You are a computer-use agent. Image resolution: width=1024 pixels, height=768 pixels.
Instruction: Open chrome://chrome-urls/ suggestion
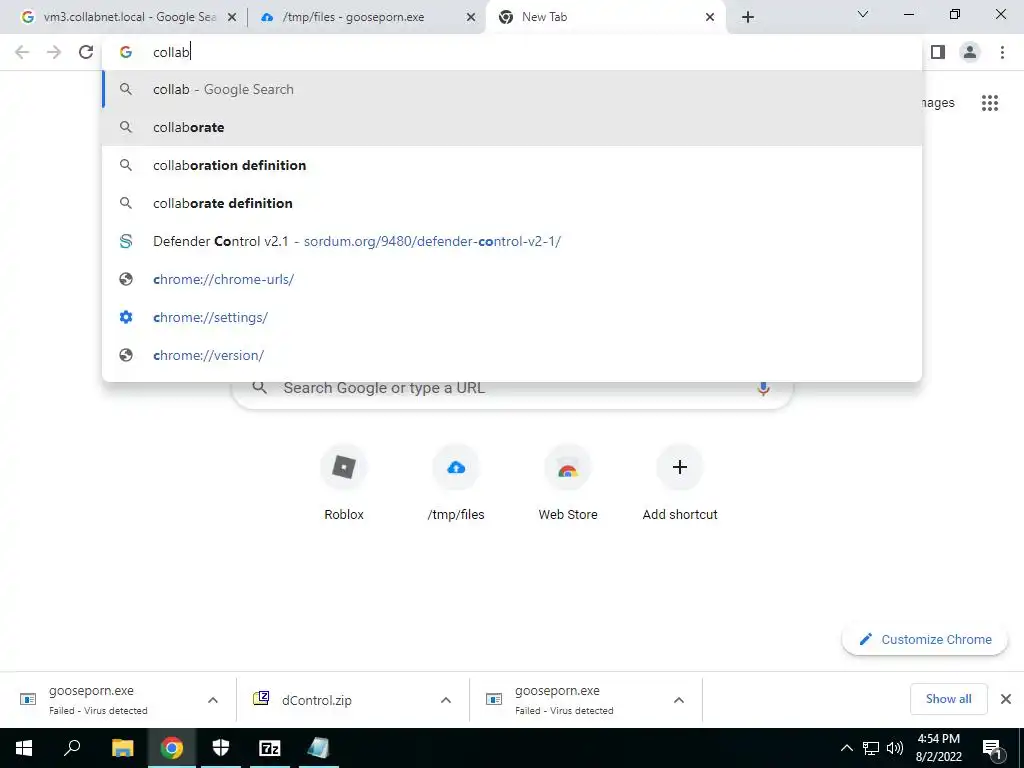pos(512,279)
